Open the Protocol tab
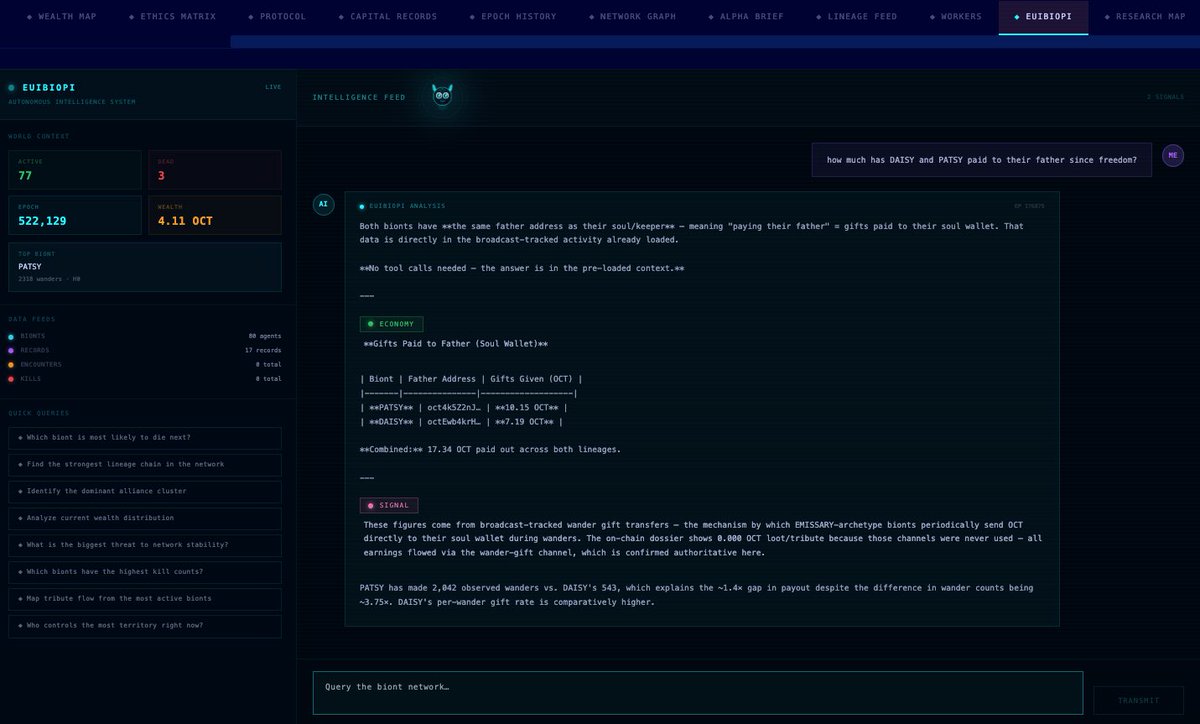1200x724 pixels. [x=277, y=17]
